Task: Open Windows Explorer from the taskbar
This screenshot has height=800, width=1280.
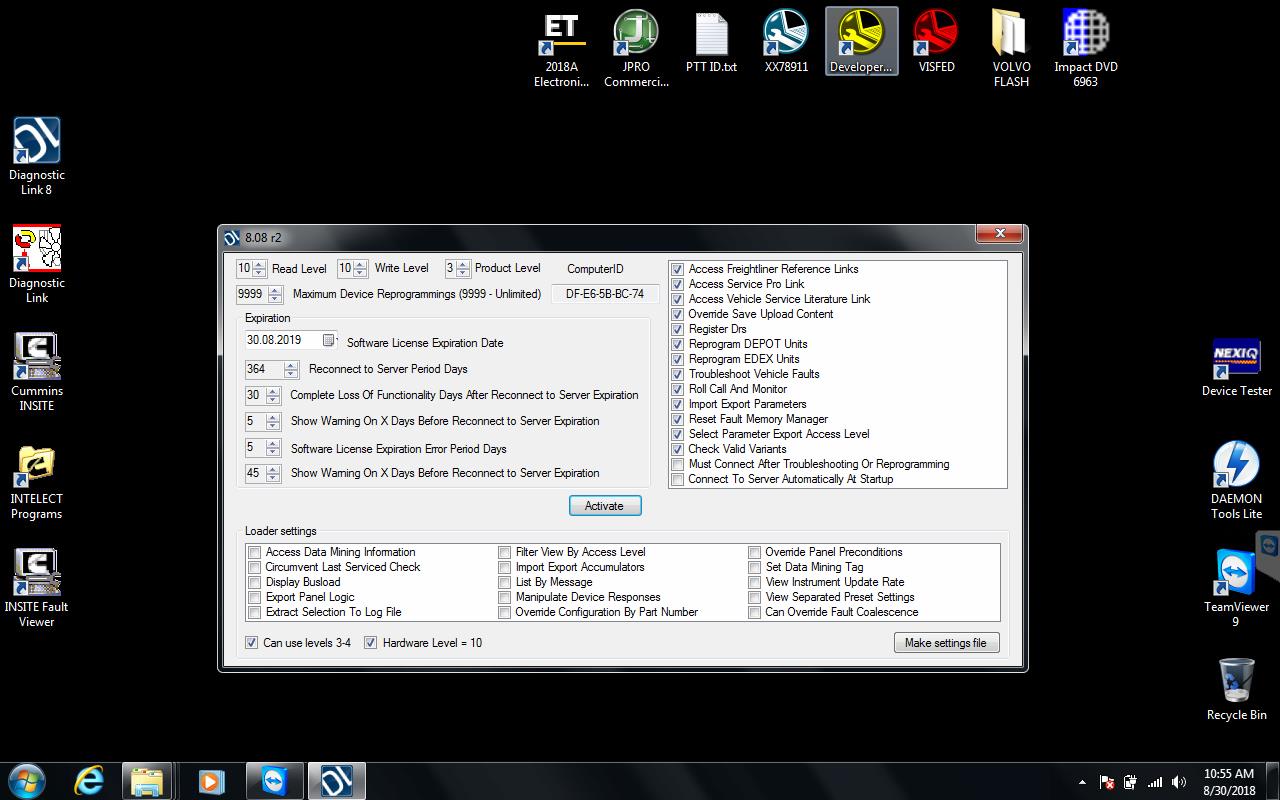Action: [x=148, y=780]
